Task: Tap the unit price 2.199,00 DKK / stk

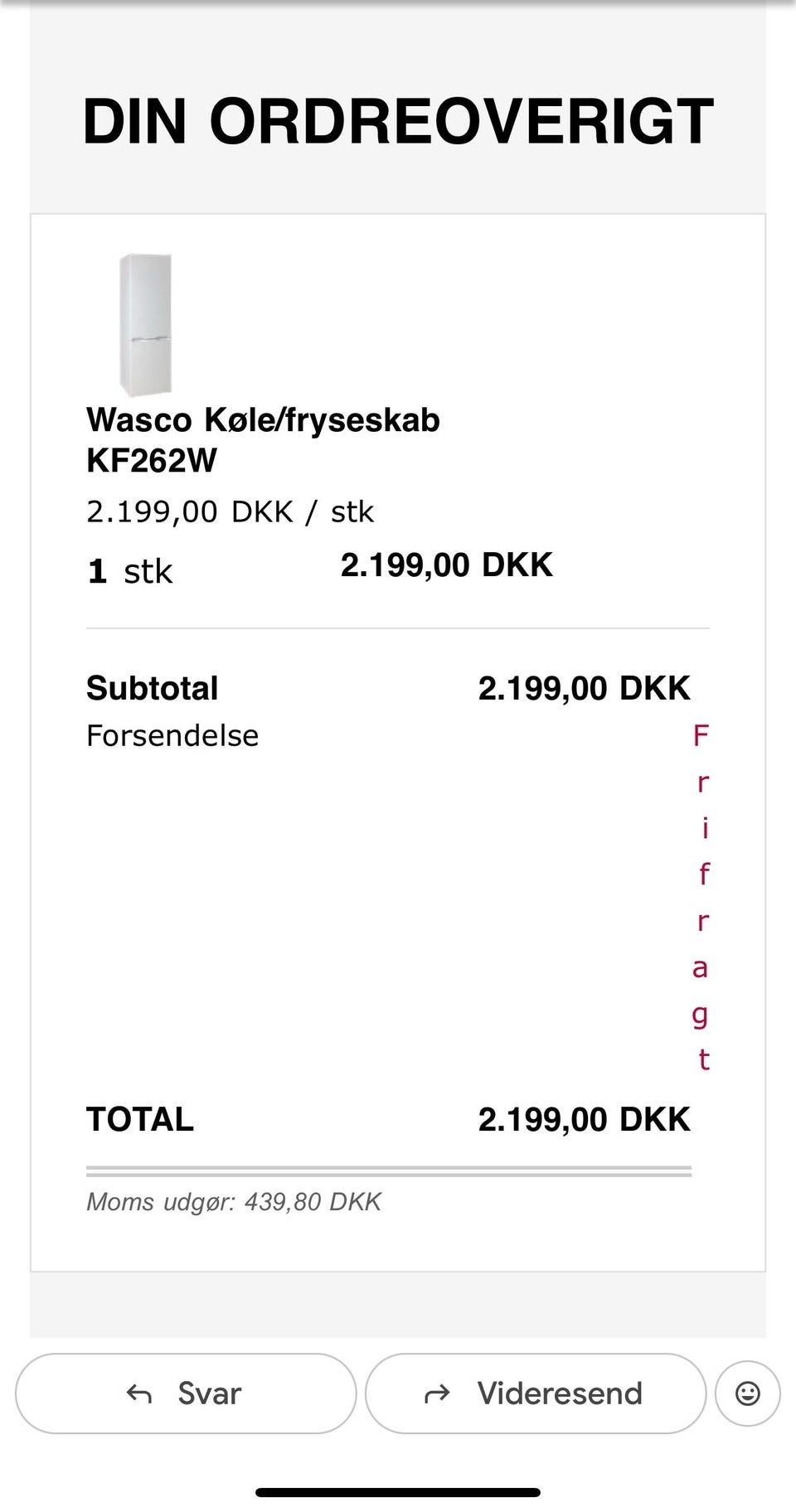Action: (230, 512)
